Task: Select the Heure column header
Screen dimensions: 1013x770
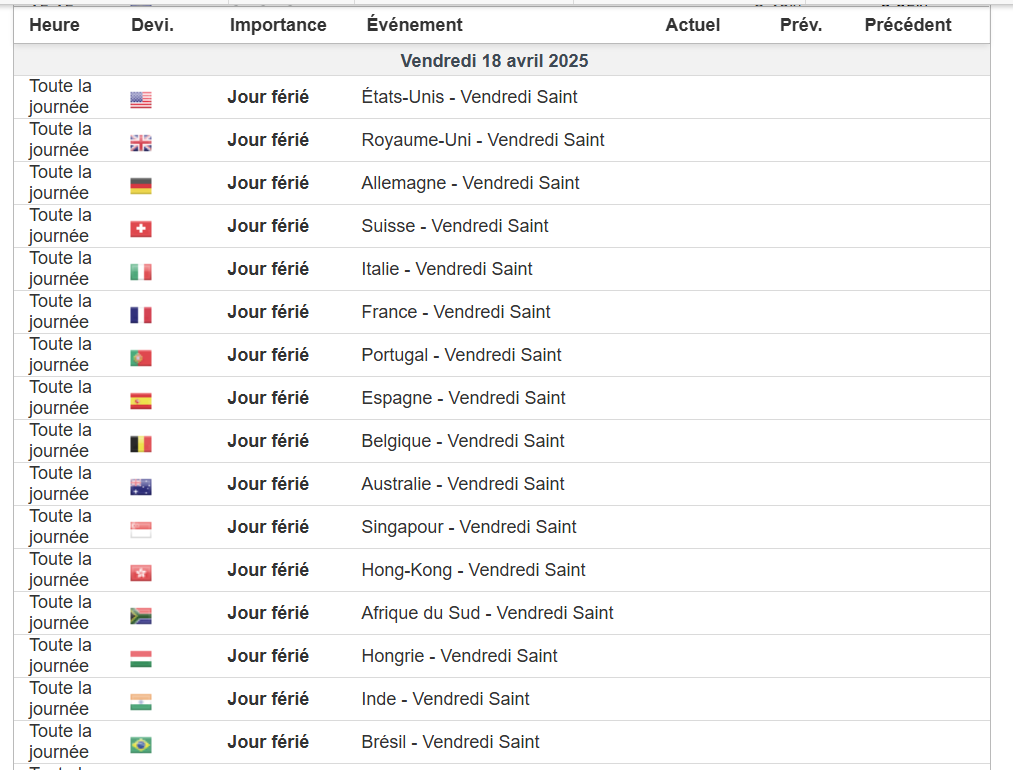Action: 54,25
